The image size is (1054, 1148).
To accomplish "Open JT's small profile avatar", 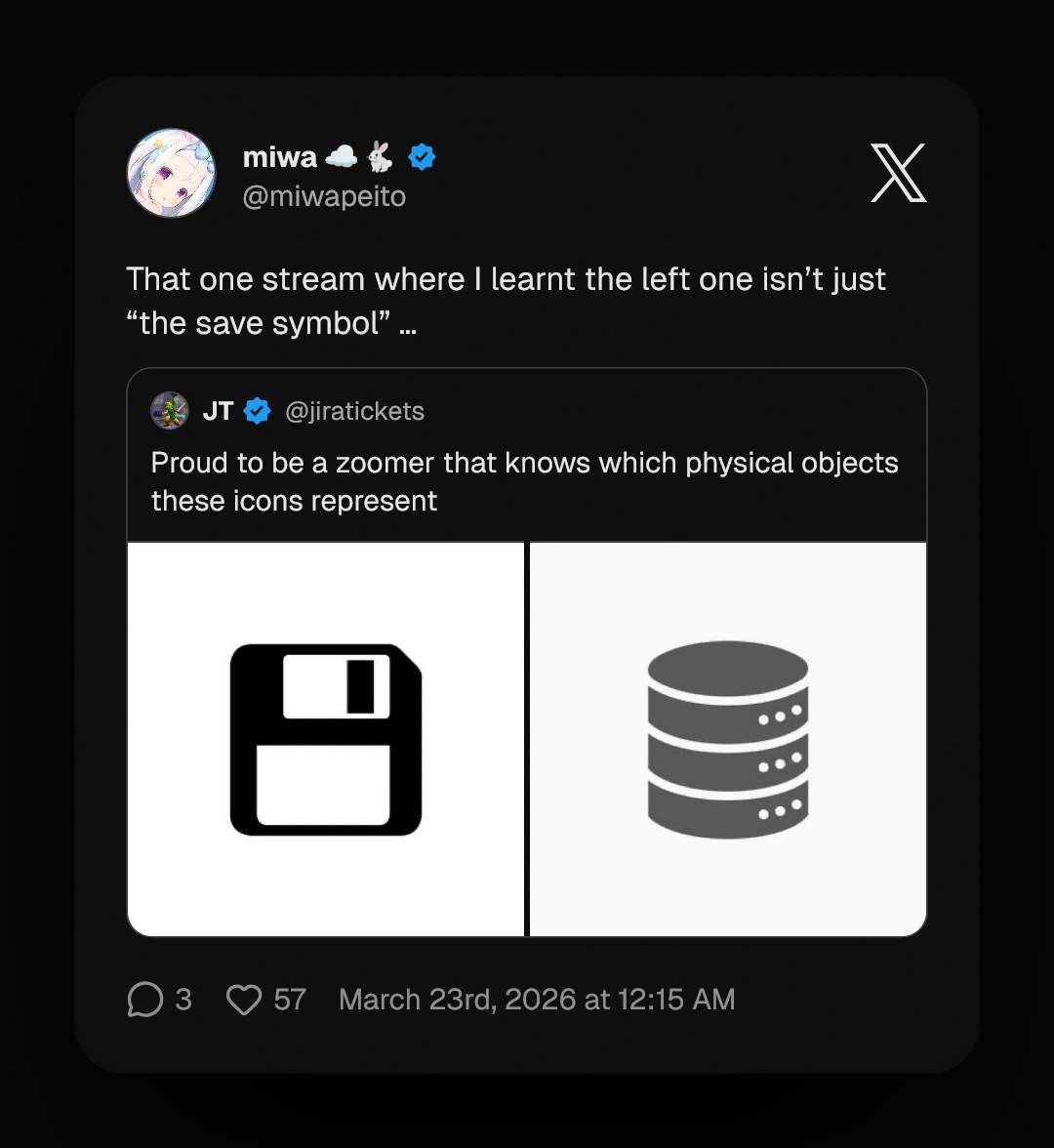I will point(170,411).
